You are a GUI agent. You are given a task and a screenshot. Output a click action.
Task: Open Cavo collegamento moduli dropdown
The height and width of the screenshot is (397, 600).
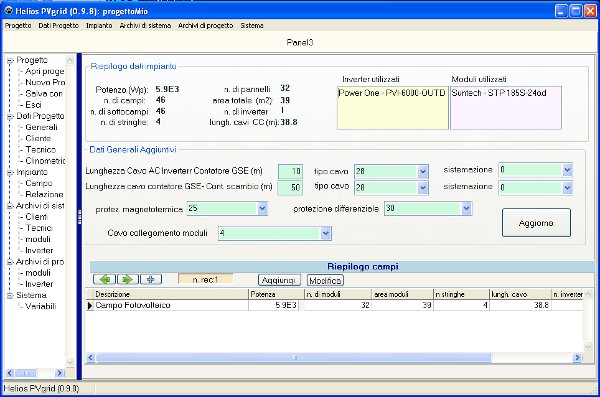tap(326, 233)
